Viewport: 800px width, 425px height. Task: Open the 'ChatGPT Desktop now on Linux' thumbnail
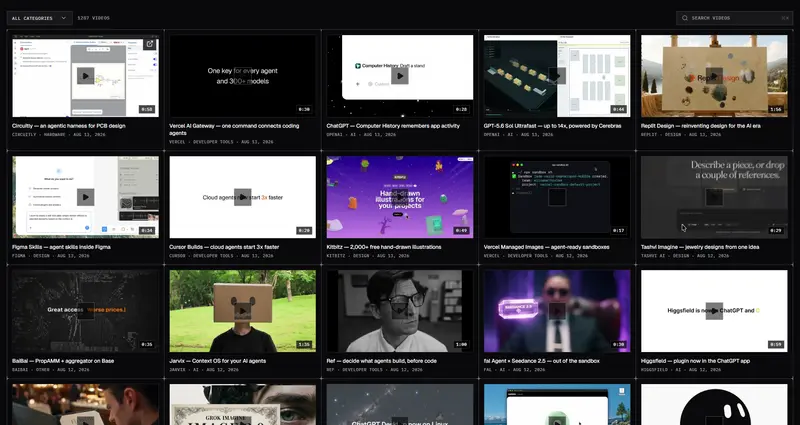tap(399, 405)
